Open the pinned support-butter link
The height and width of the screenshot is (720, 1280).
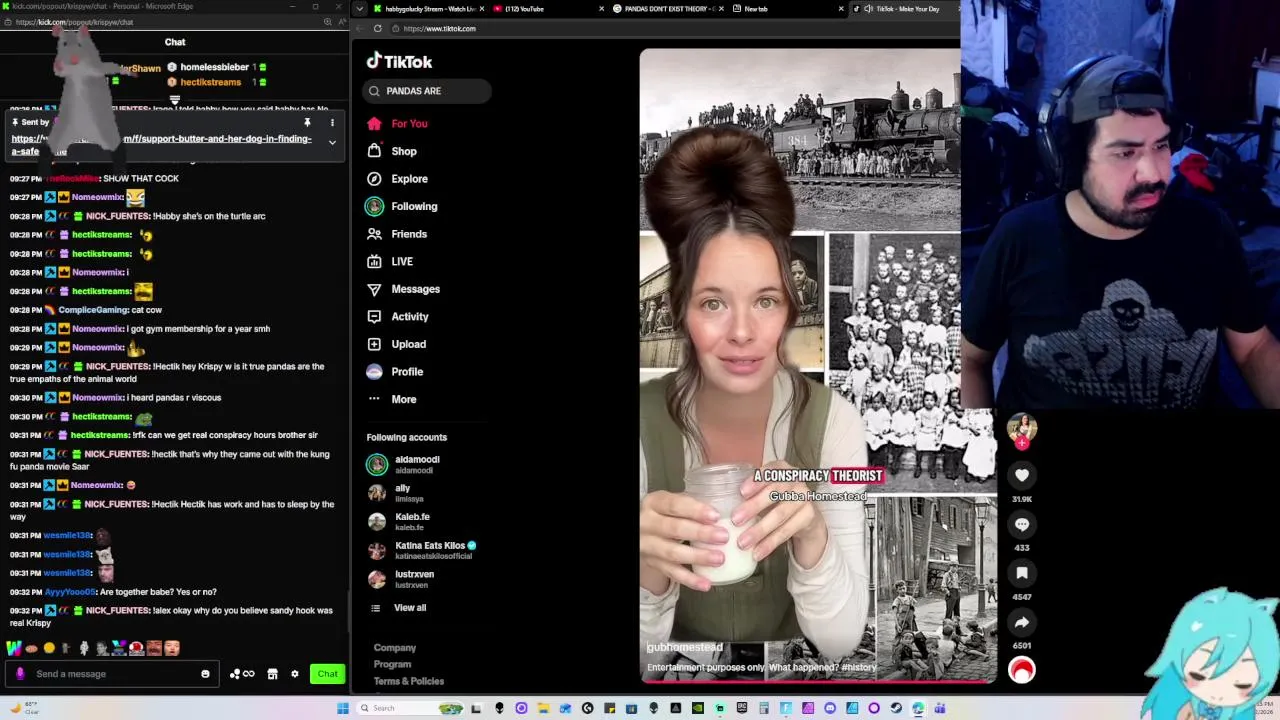[161, 145]
